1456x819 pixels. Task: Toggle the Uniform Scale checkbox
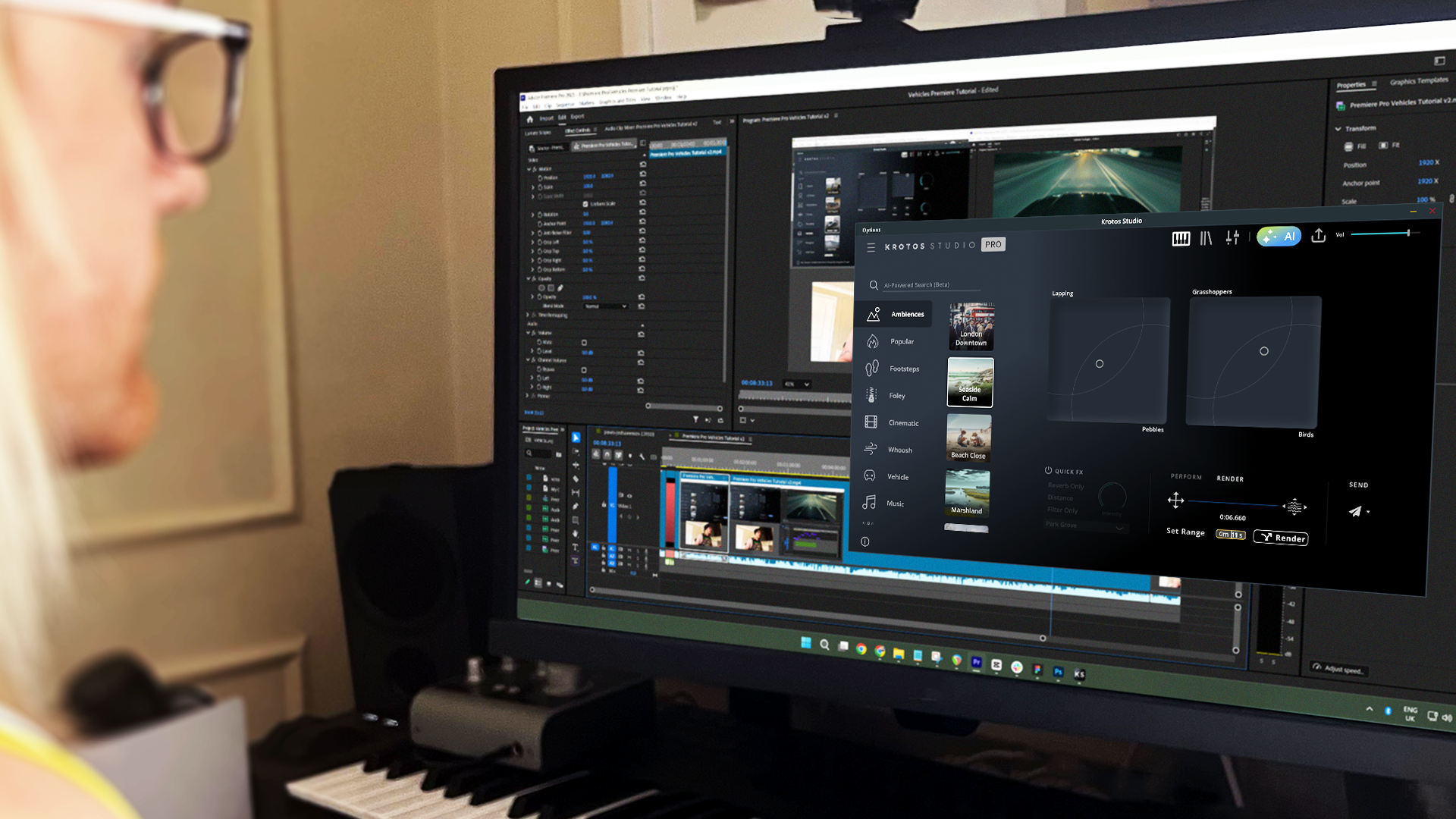(585, 204)
